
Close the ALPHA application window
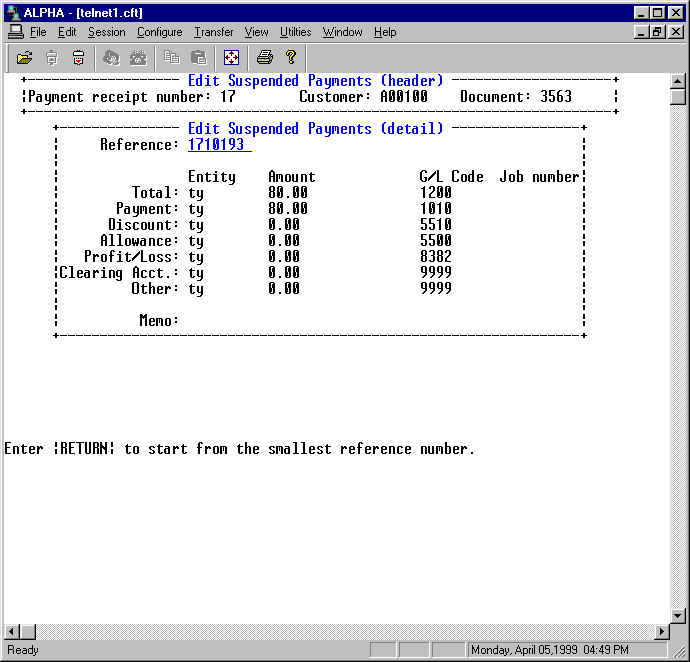tap(675, 12)
